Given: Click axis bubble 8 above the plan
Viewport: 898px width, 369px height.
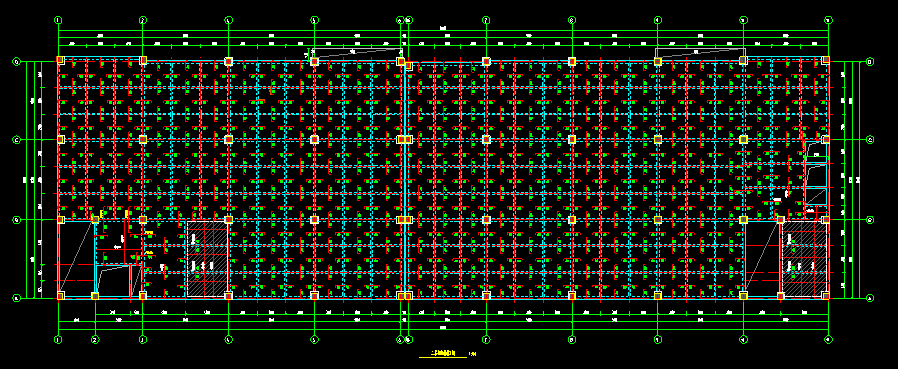Looking at the screenshot, I should (572, 20).
